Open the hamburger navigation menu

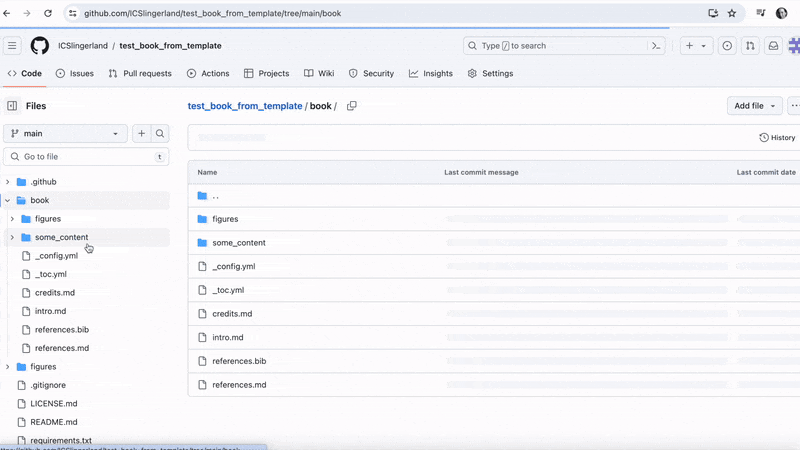pos(12,46)
